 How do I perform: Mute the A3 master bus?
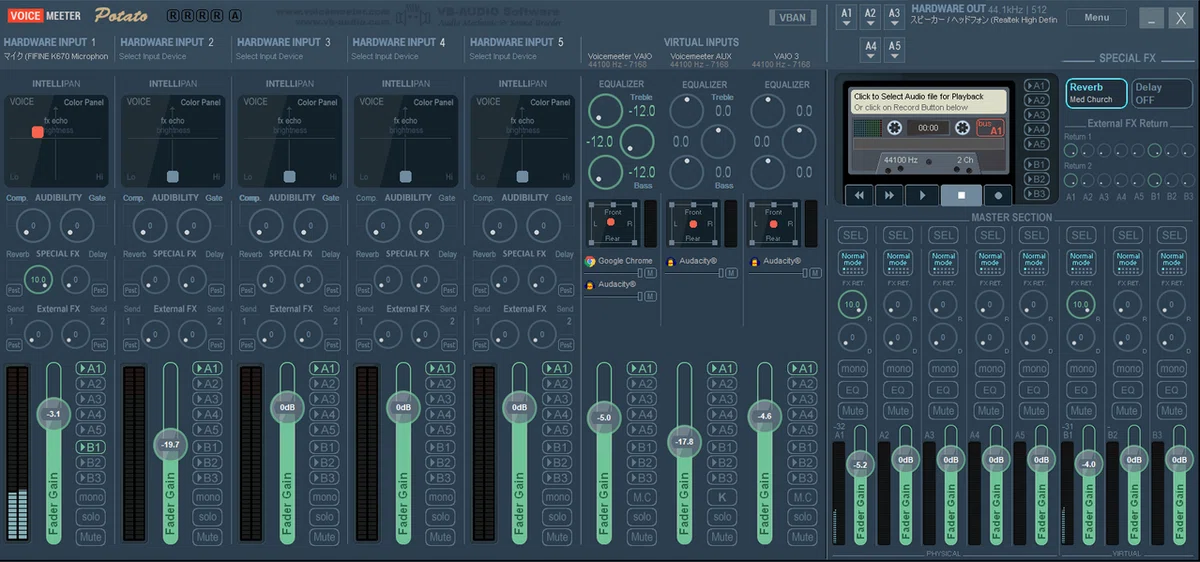(944, 411)
